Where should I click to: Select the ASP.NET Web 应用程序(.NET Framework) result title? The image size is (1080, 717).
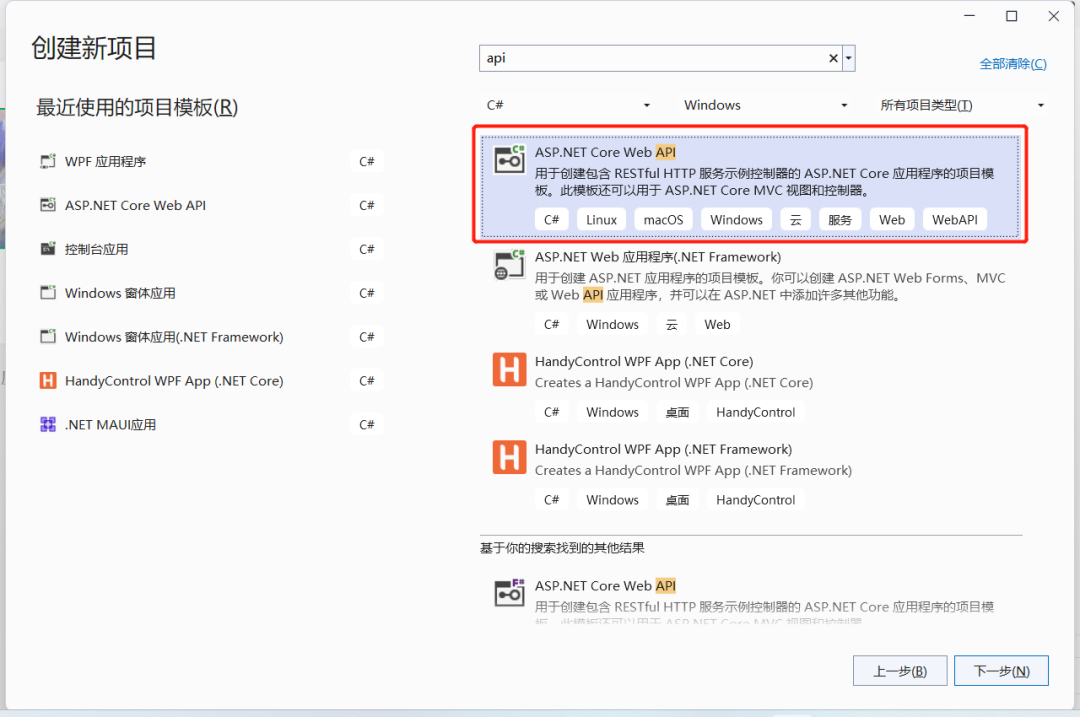[x=658, y=257]
